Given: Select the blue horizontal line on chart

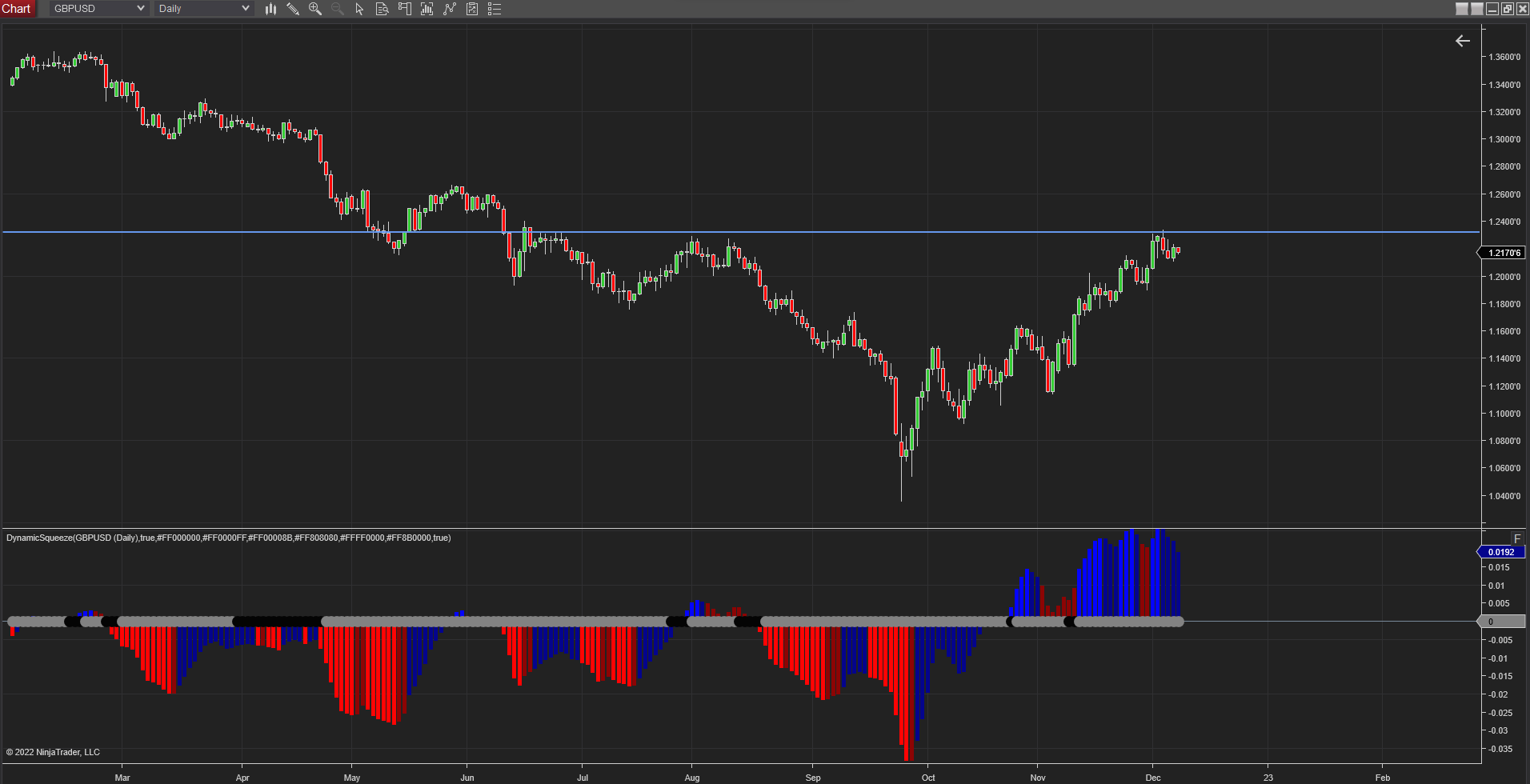Looking at the screenshot, I should tap(720, 232).
